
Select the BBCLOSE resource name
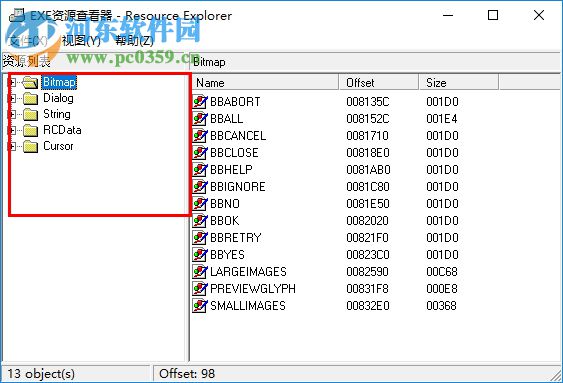point(234,153)
